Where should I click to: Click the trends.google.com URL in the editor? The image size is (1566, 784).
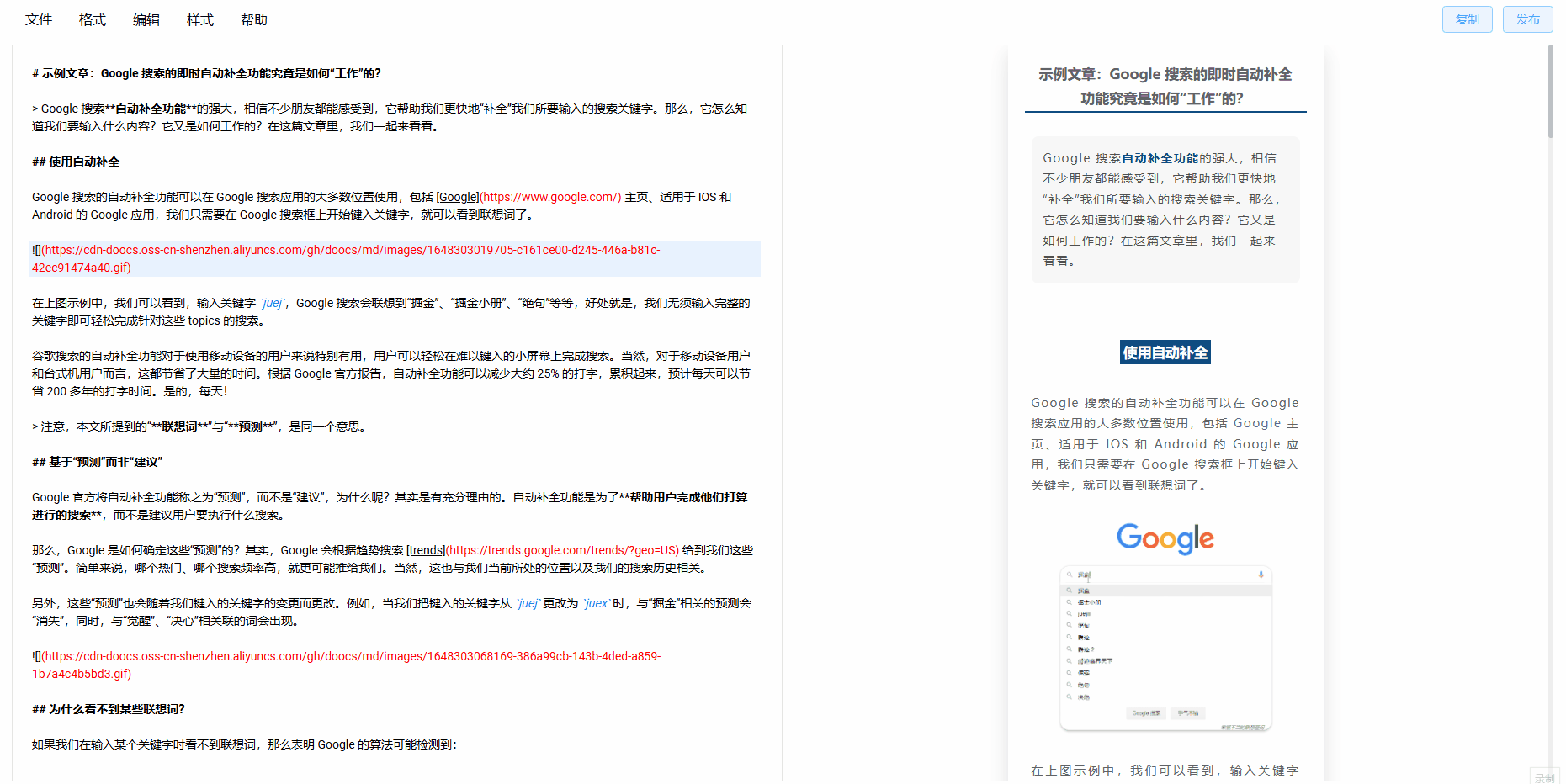coord(562,550)
